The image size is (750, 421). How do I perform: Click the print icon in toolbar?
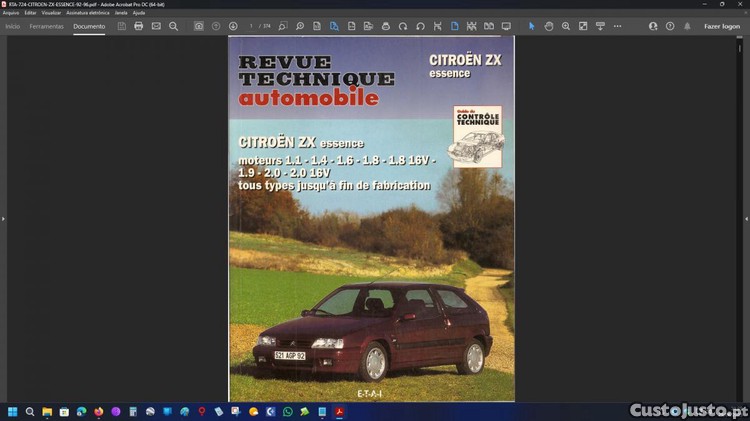pyautogui.click(x=139, y=26)
